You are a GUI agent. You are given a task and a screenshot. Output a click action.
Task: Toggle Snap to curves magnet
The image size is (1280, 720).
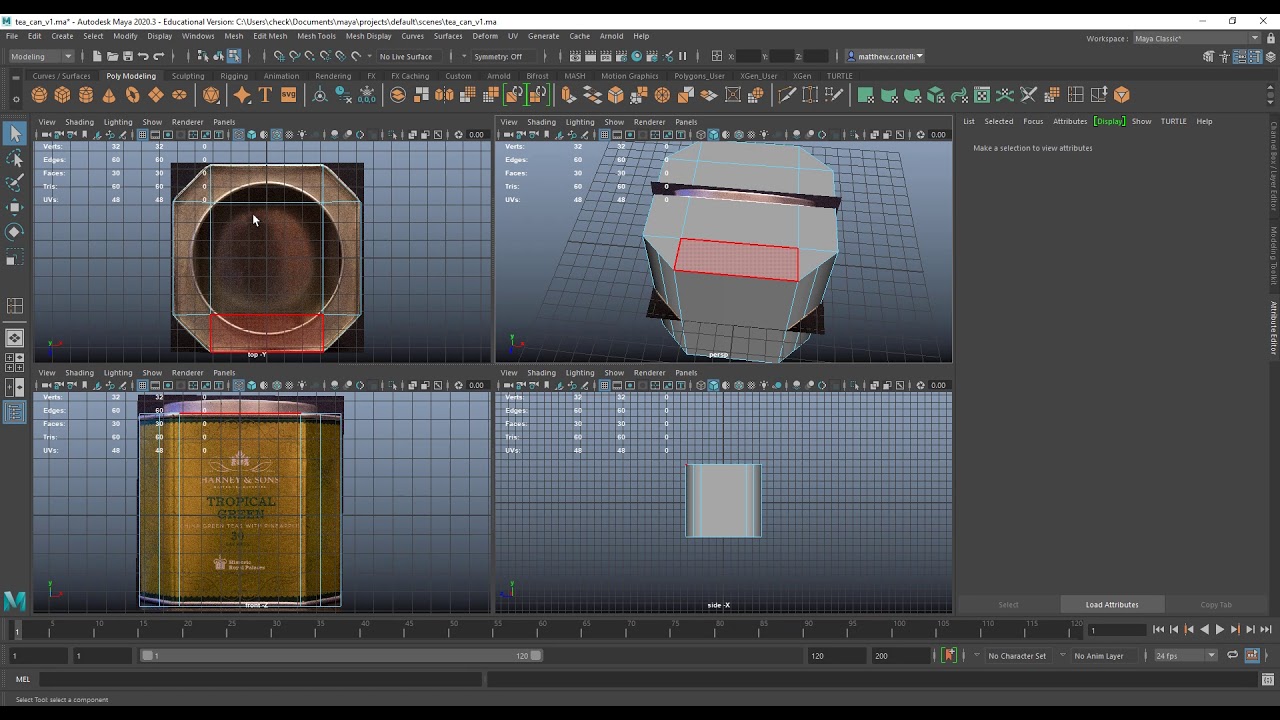tap(294, 56)
